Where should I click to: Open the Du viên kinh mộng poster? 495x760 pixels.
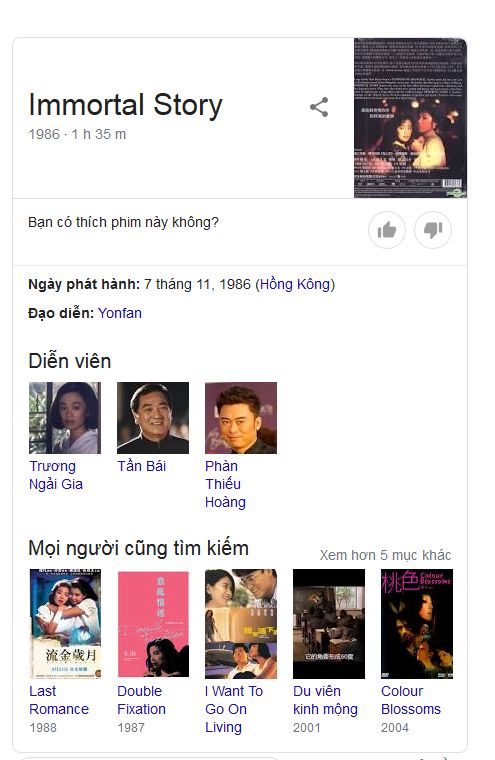pos(329,624)
